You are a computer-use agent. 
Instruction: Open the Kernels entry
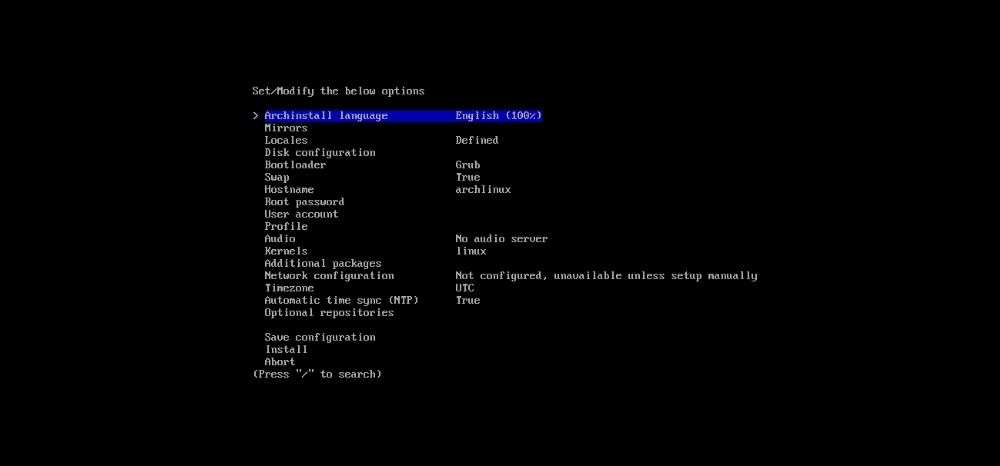tap(286, 251)
